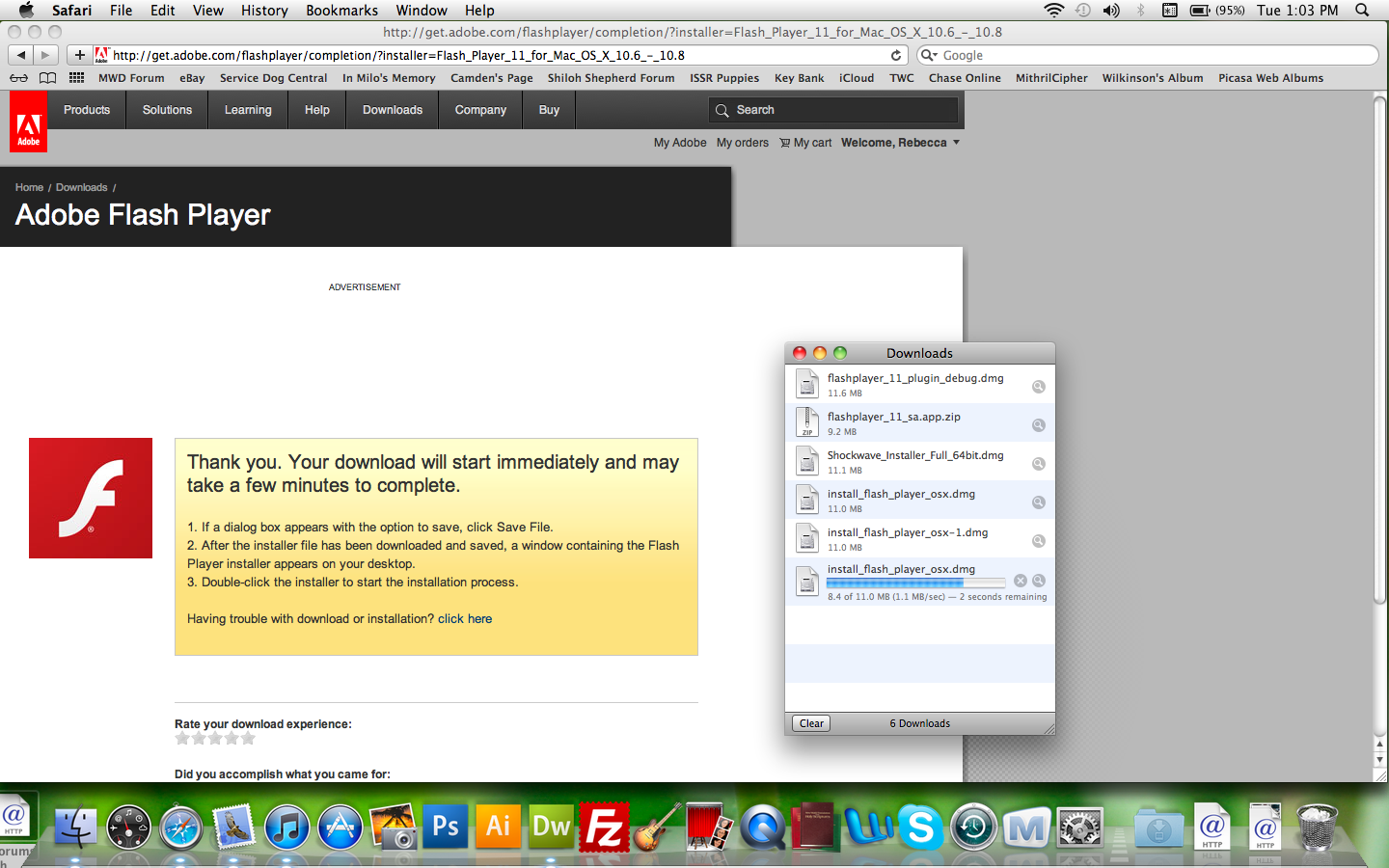Screen dimensions: 1389x868
Task: Follow the 'click here' troubleshooting link
Action: [465, 619]
